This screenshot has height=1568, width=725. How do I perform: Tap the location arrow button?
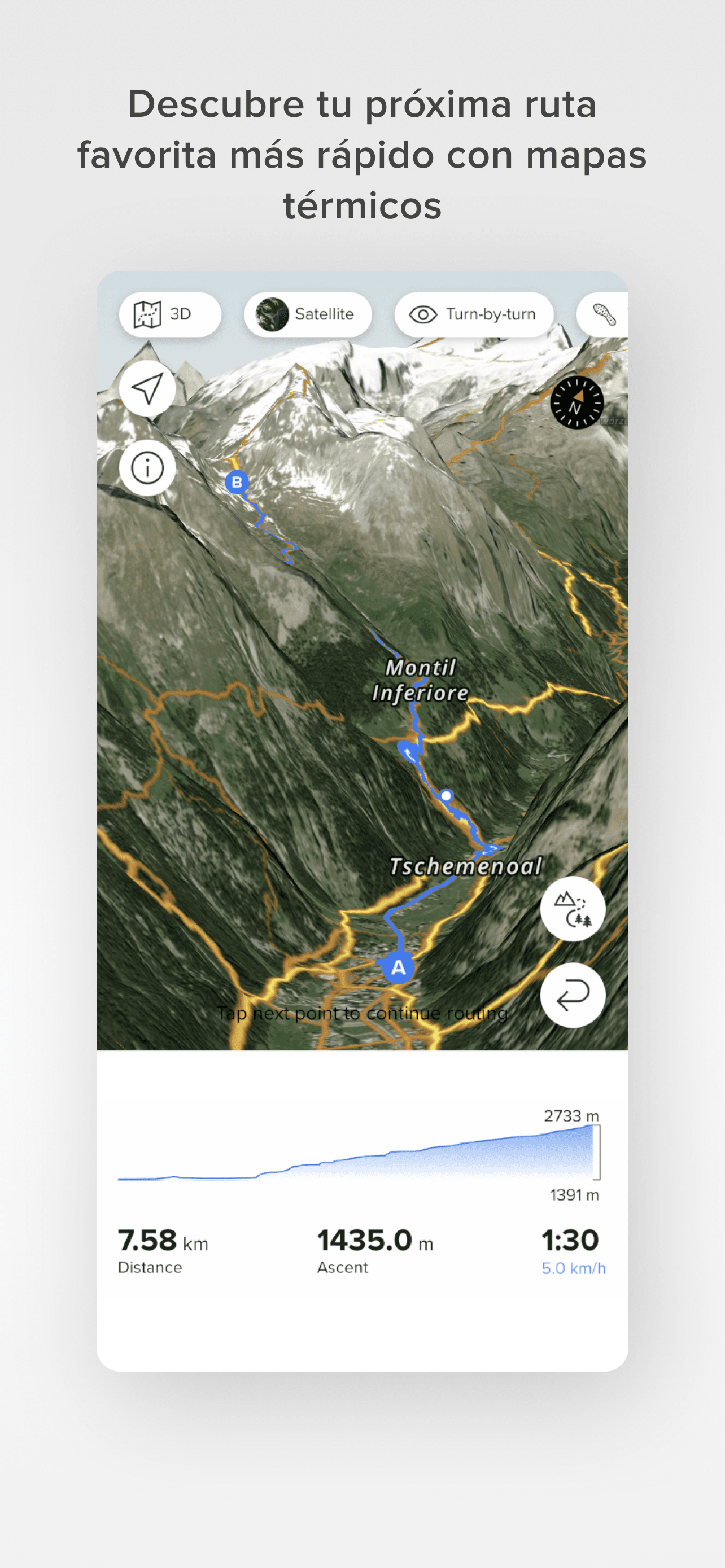point(147,388)
